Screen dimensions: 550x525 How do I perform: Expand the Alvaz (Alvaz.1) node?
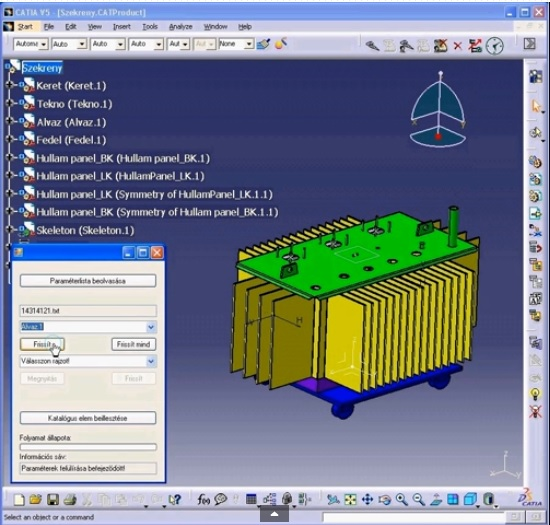[x=9, y=121]
